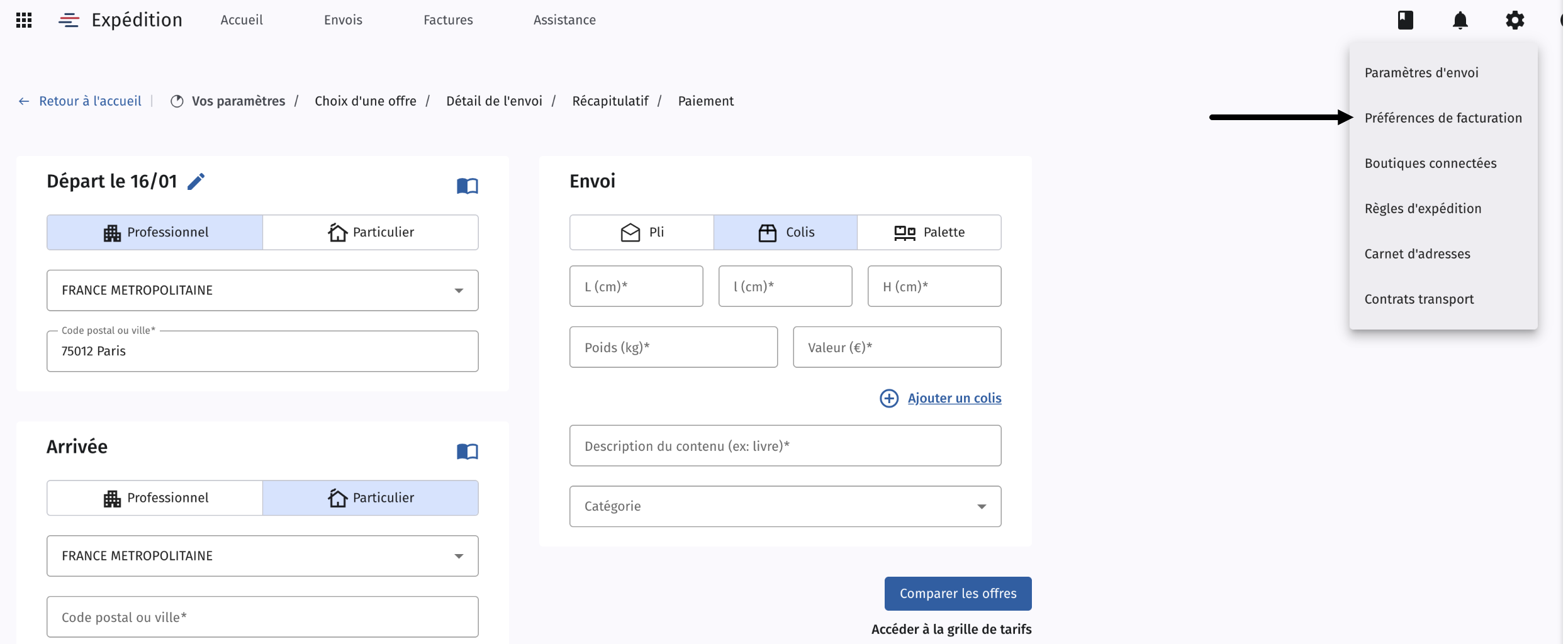Choose Colis shipment type
Image resolution: width=1568 pixels, height=644 pixels.
point(785,232)
